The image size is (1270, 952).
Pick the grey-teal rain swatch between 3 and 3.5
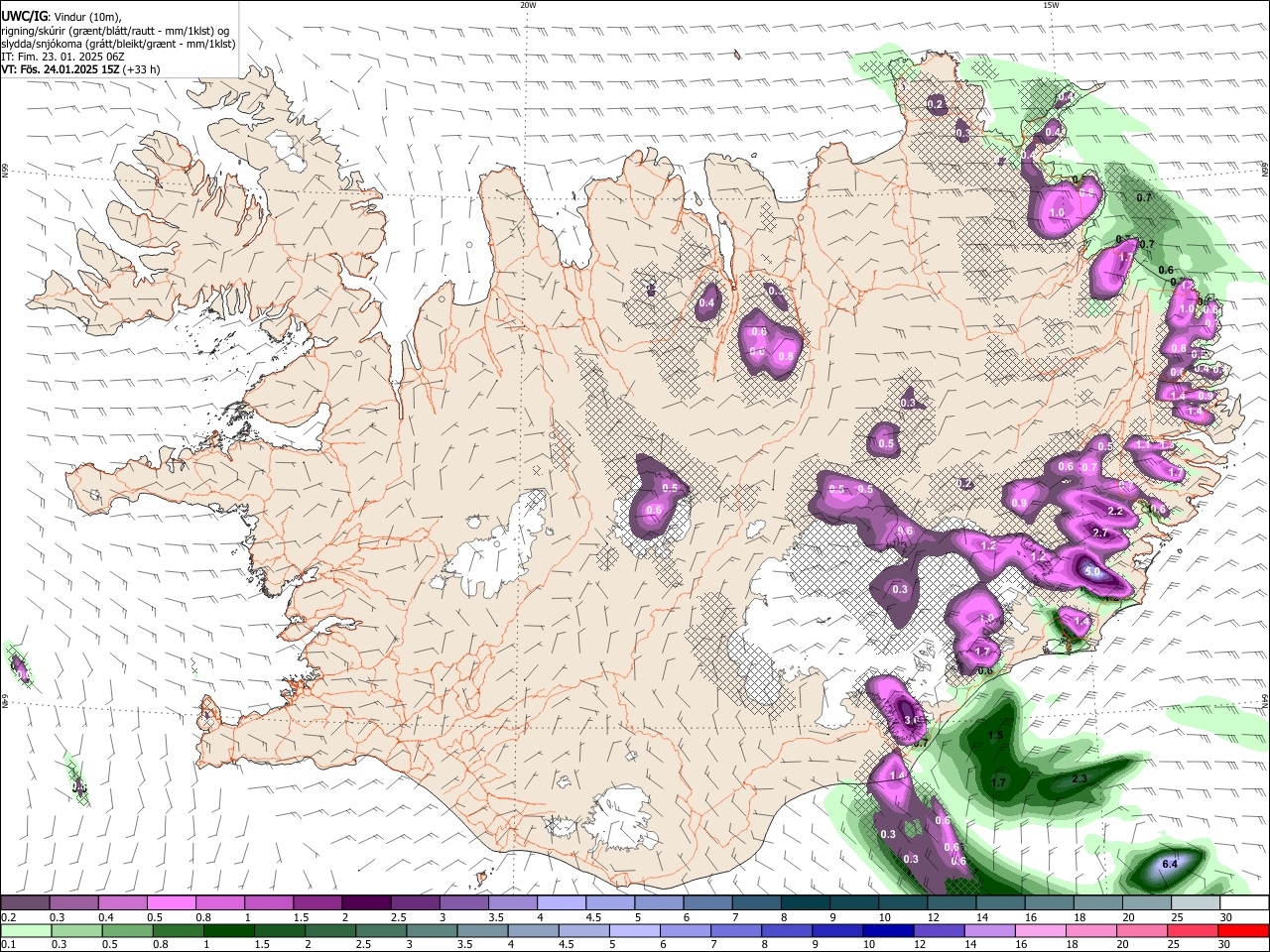[434, 930]
